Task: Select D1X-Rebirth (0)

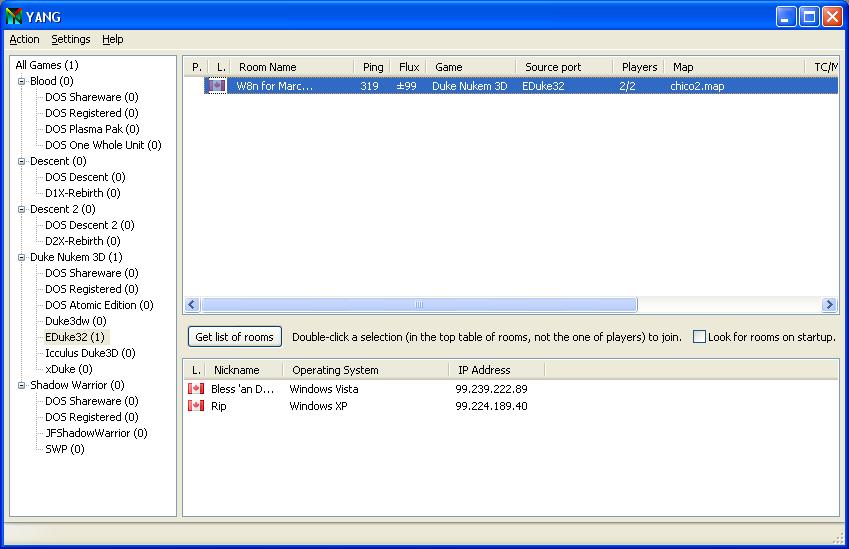Action: point(82,193)
